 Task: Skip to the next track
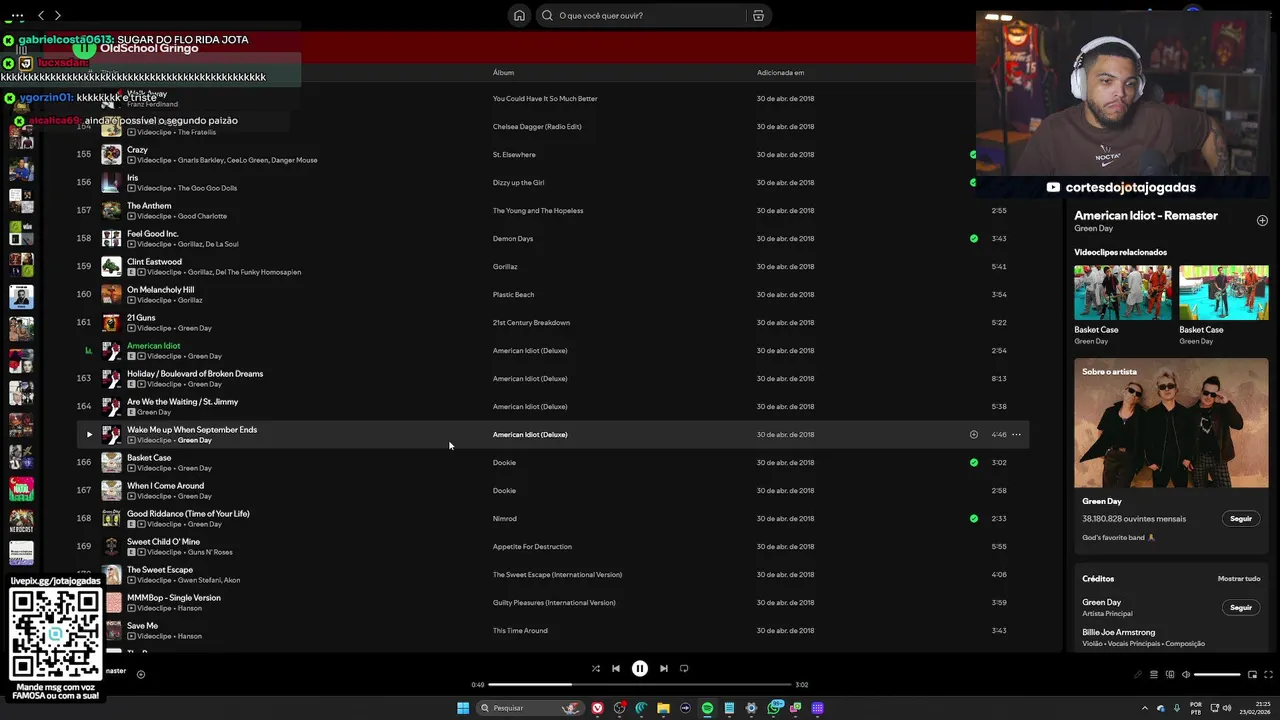point(664,668)
